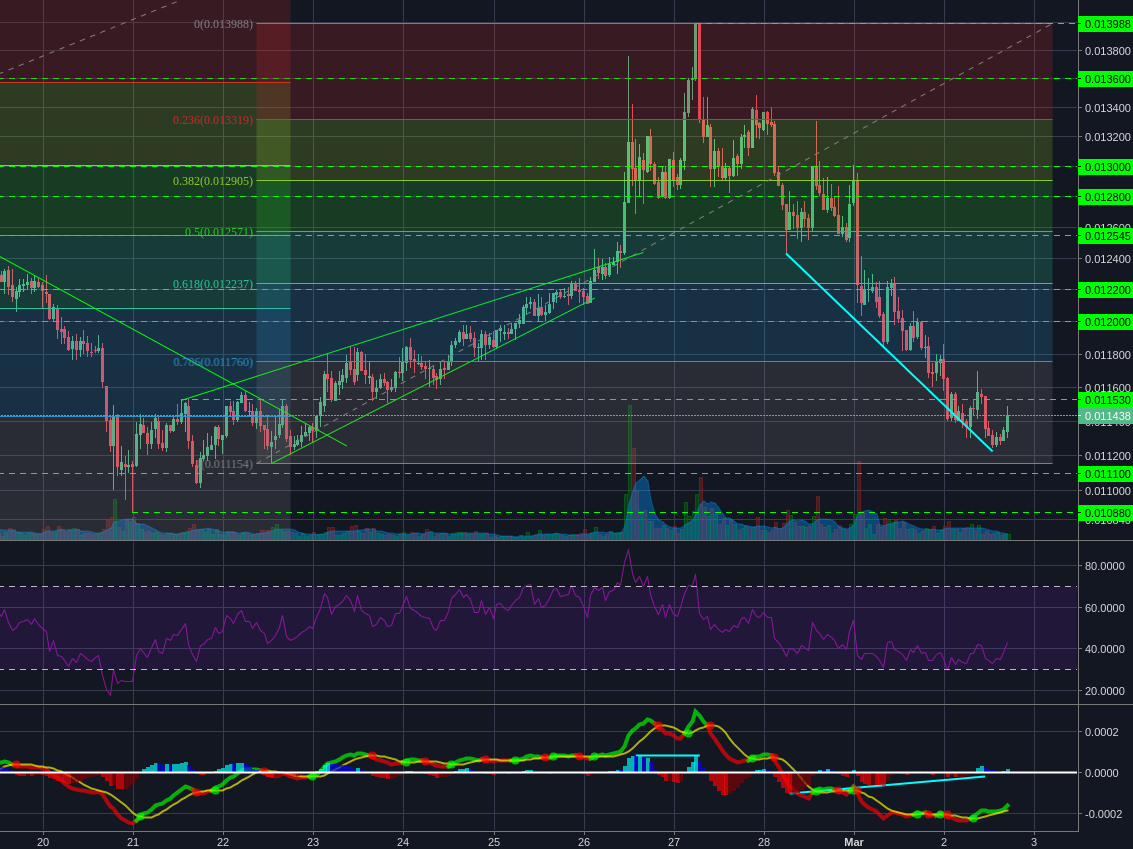
Task: Select the 0.786(0.011760) Fibonacci level label
Action: click(x=213, y=362)
